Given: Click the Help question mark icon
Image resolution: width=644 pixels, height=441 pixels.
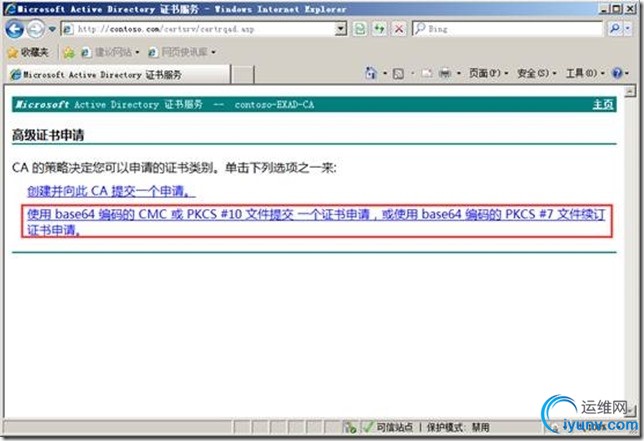Looking at the screenshot, I should [x=617, y=74].
